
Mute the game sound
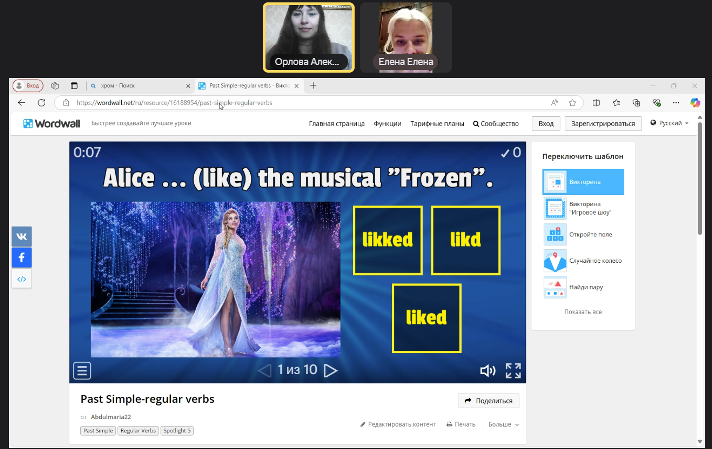[x=488, y=370]
